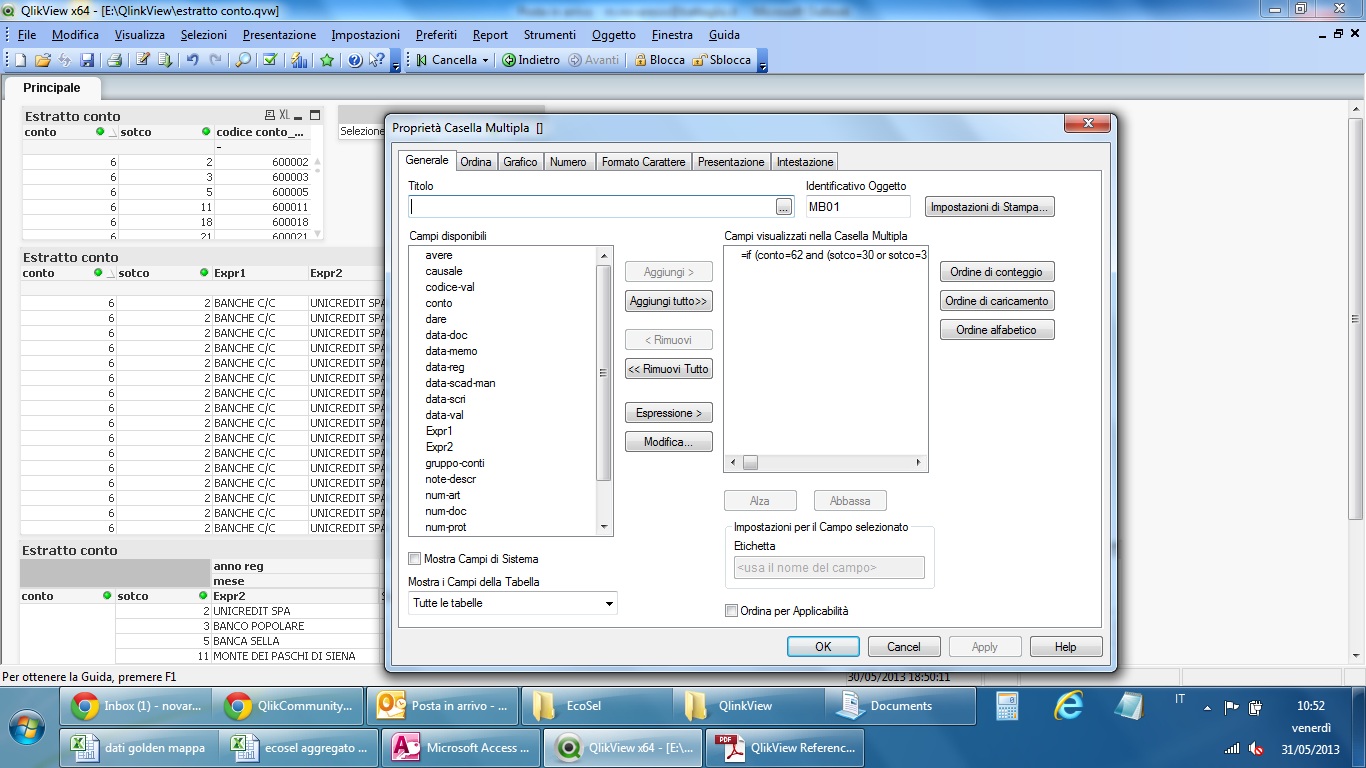Enable Mostra Campi di Sistema checkbox
This screenshot has height=768, width=1366.
coord(415,559)
